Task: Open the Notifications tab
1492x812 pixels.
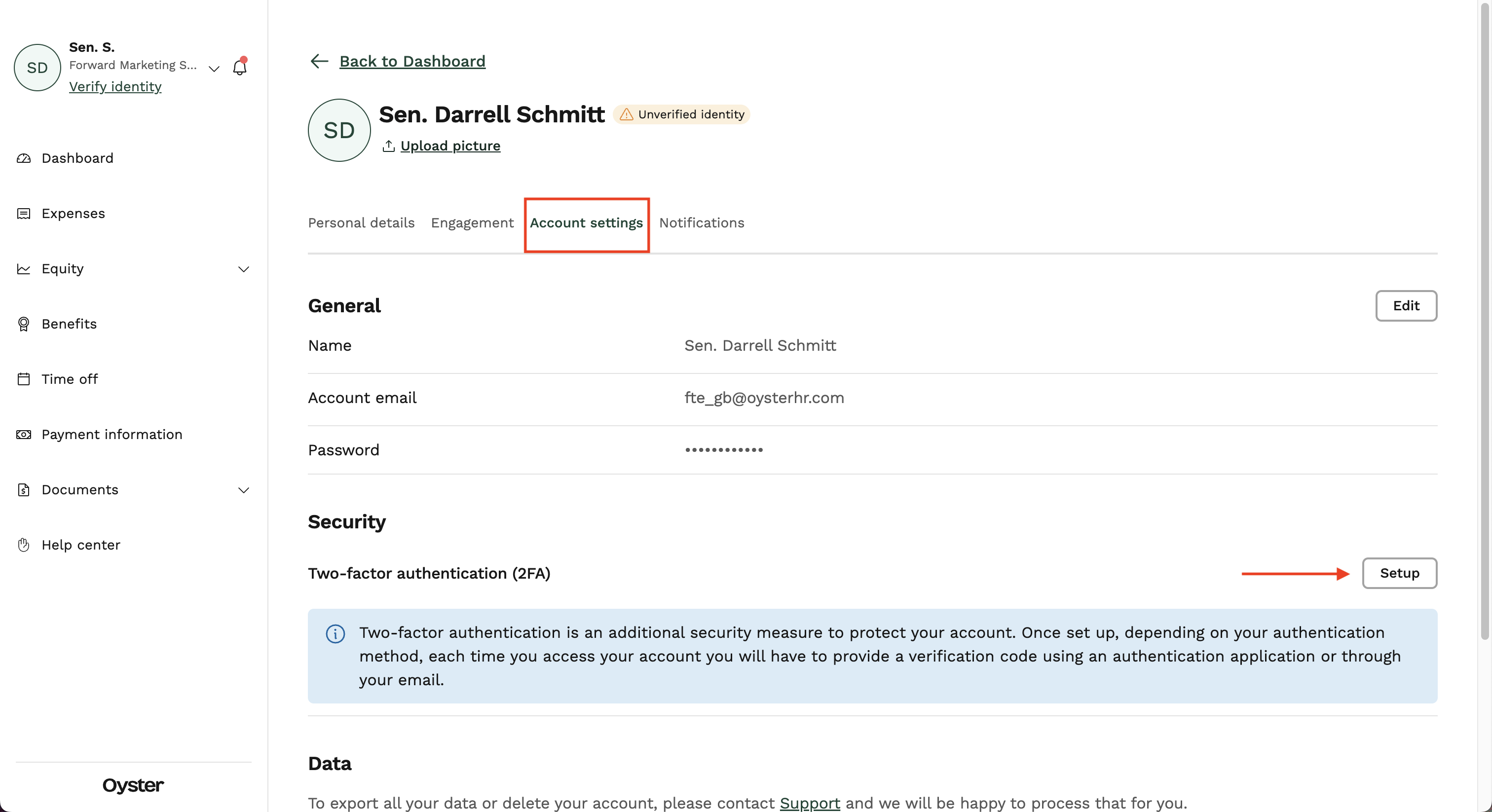Action: [702, 223]
